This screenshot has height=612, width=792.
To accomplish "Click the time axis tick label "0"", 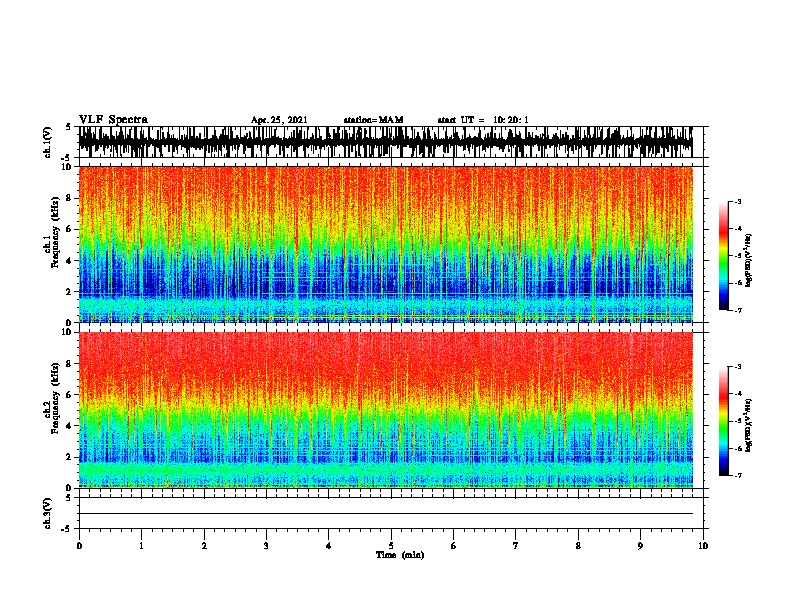I will coord(79,545).
